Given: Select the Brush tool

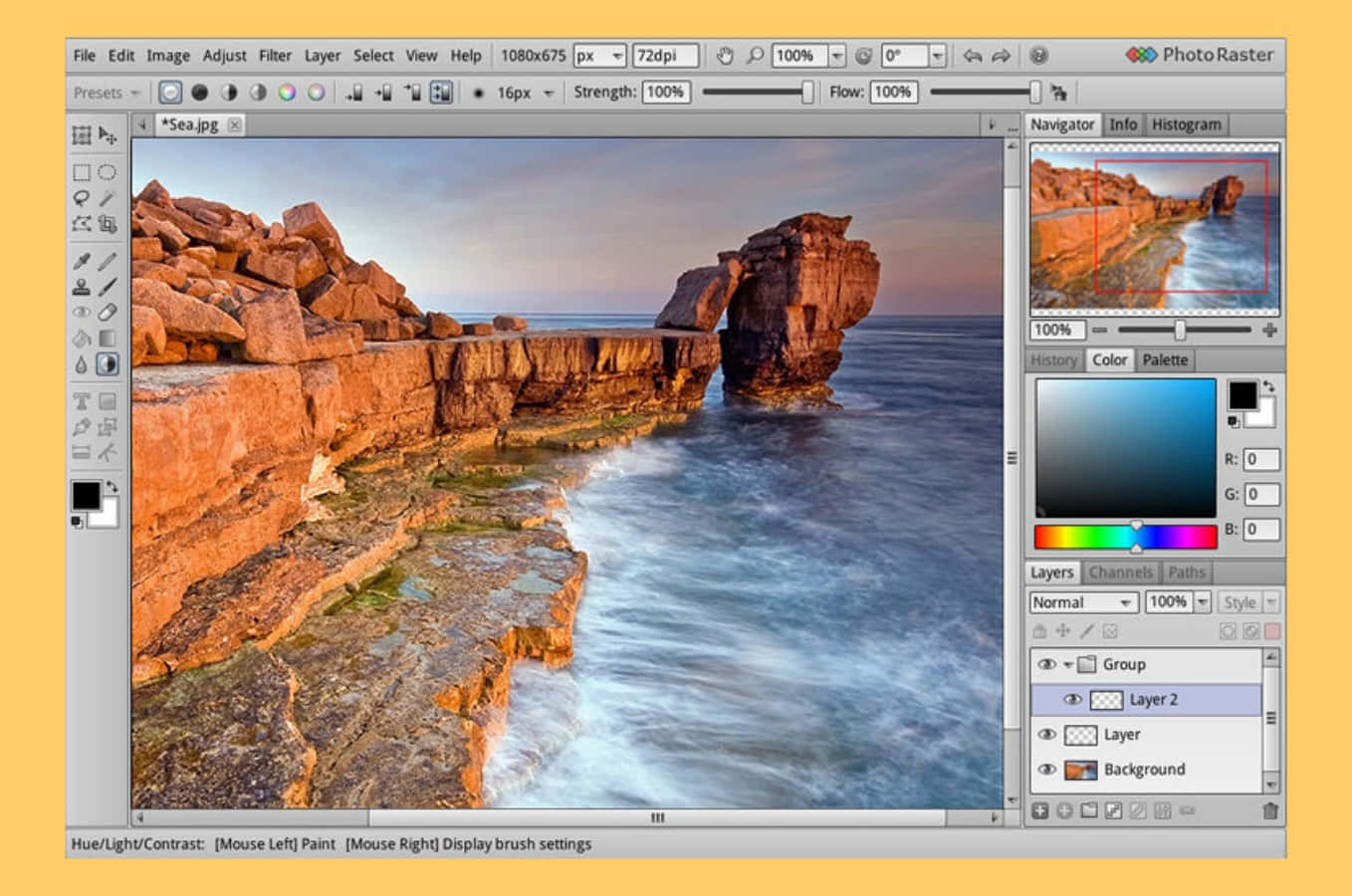Looking at the screenshot, I should [x=108, y=287].
